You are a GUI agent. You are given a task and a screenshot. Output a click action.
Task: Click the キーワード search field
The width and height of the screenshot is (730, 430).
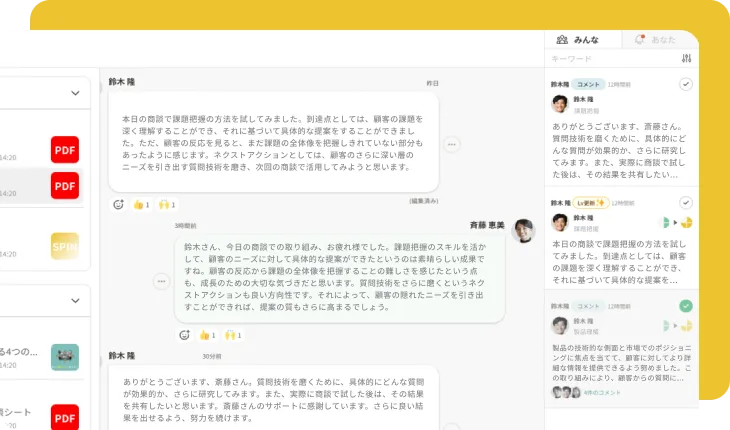610,59
